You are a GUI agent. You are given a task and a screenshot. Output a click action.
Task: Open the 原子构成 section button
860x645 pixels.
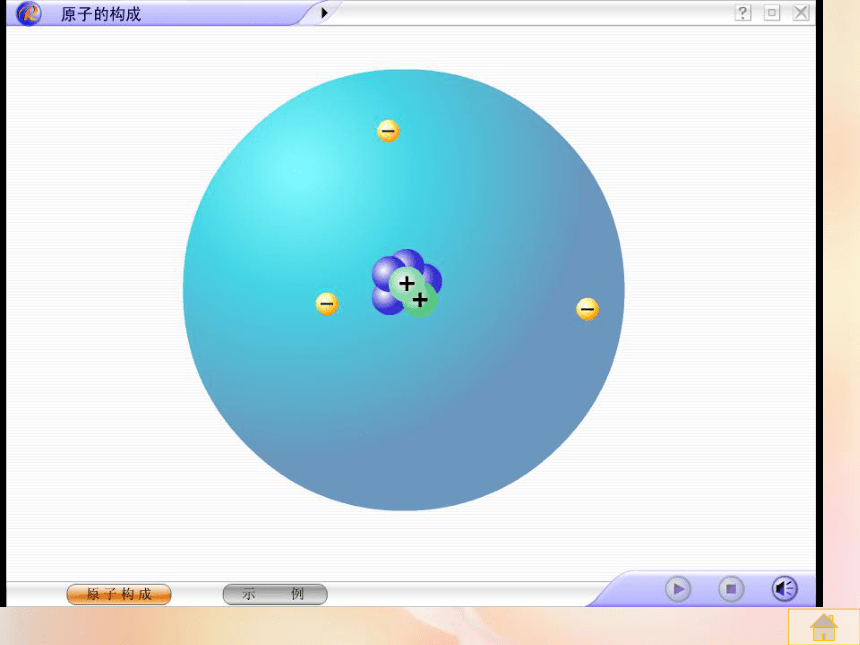(x=119, y=594)
